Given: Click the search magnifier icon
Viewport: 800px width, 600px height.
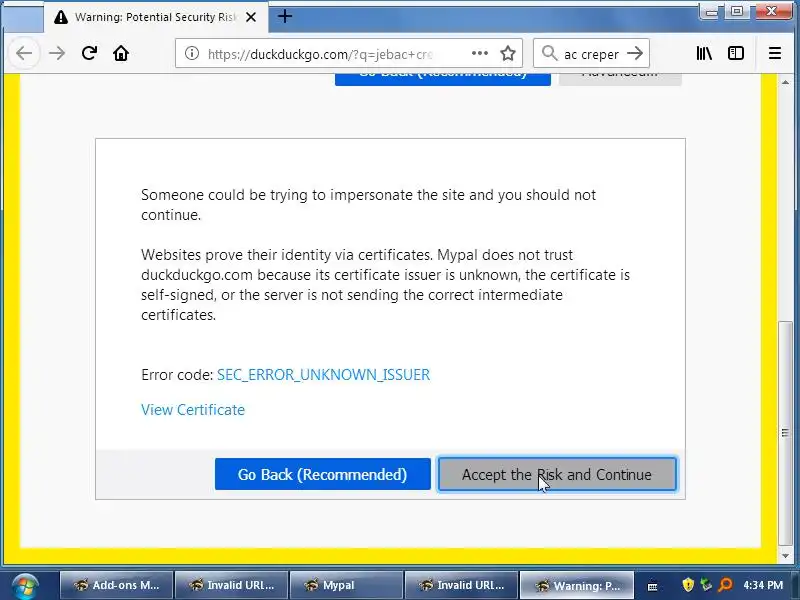Looking at the screenshot, I should [x=549, y=53].
